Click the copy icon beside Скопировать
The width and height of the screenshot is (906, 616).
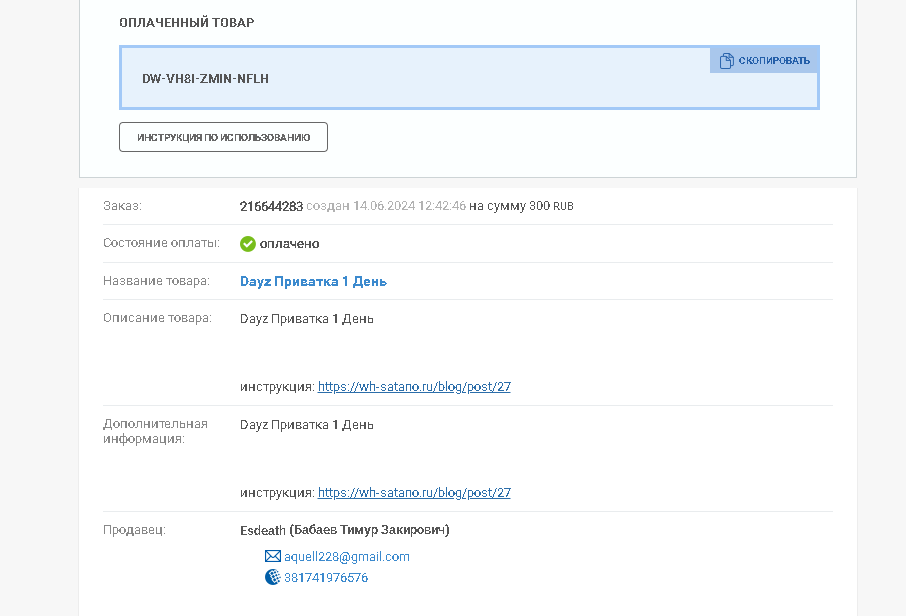(727, 60)
